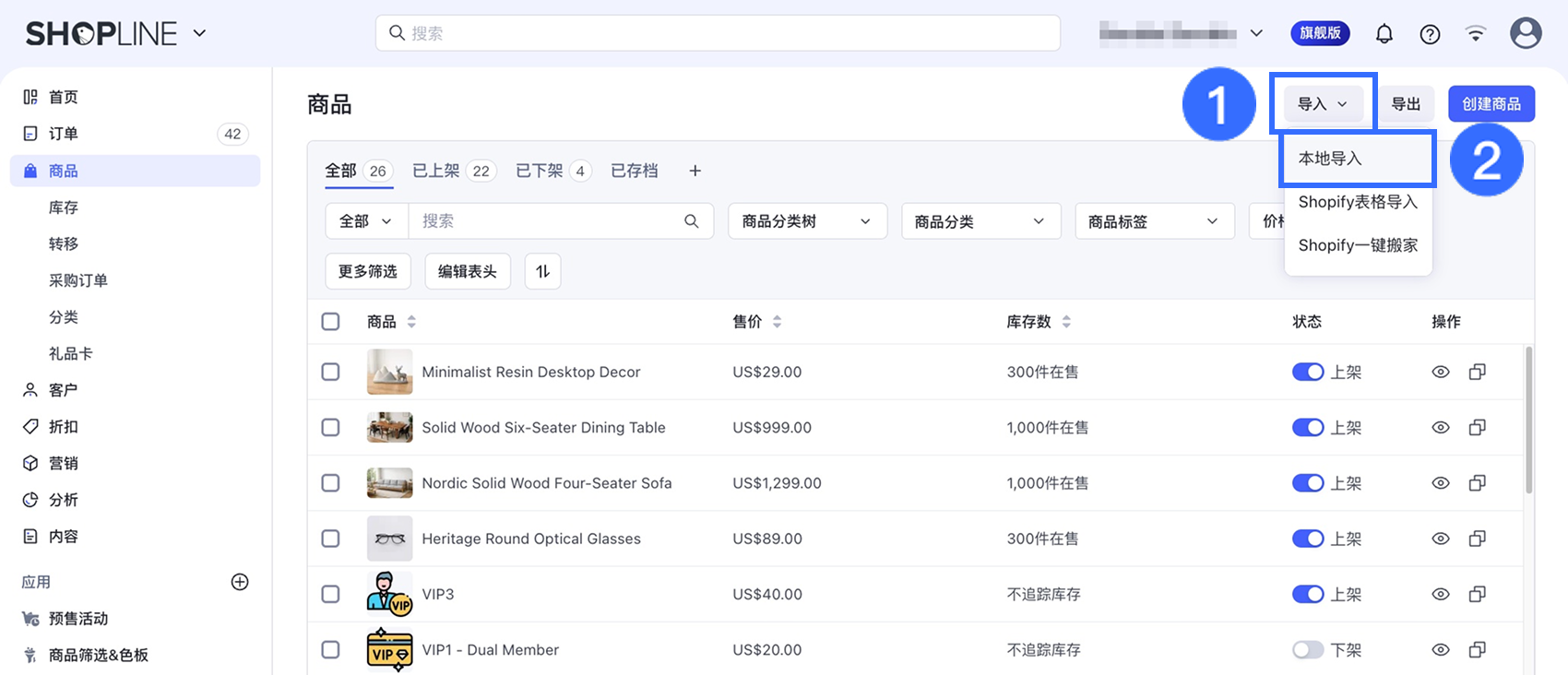Click the help question mark icon

[x=1430, y=34]
